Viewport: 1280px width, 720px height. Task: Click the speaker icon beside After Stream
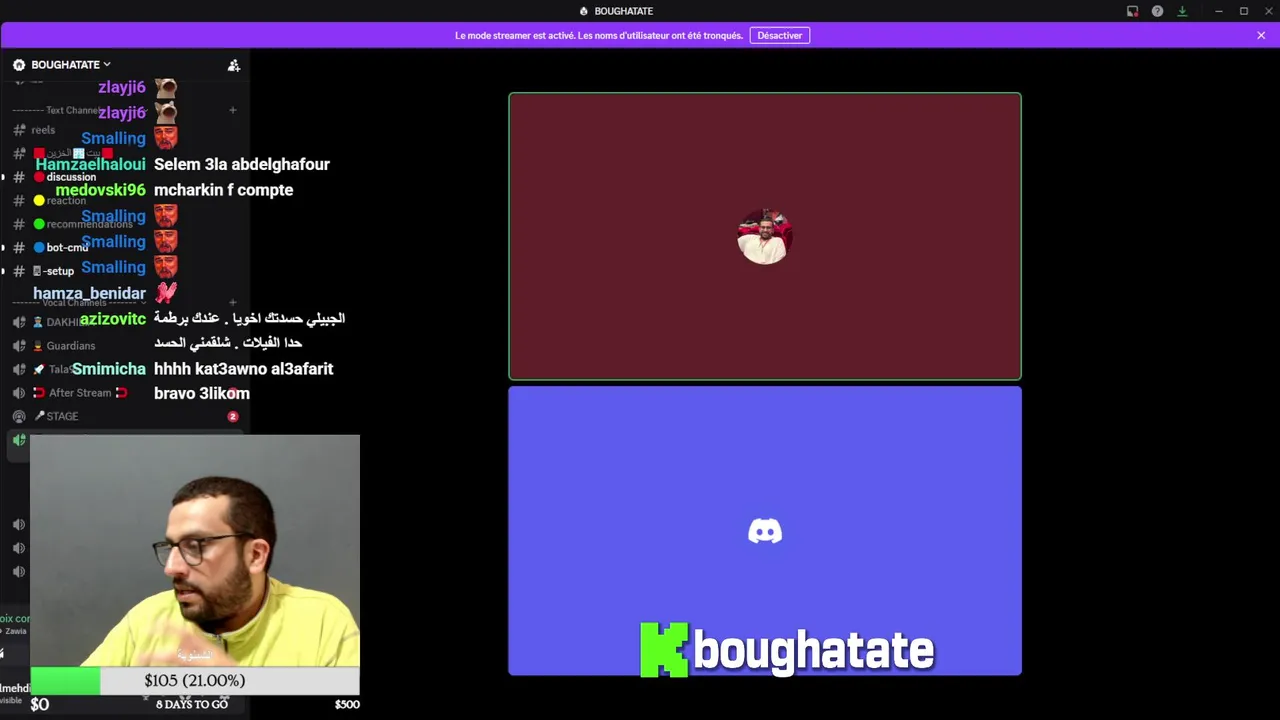click(x=18, y=393)
